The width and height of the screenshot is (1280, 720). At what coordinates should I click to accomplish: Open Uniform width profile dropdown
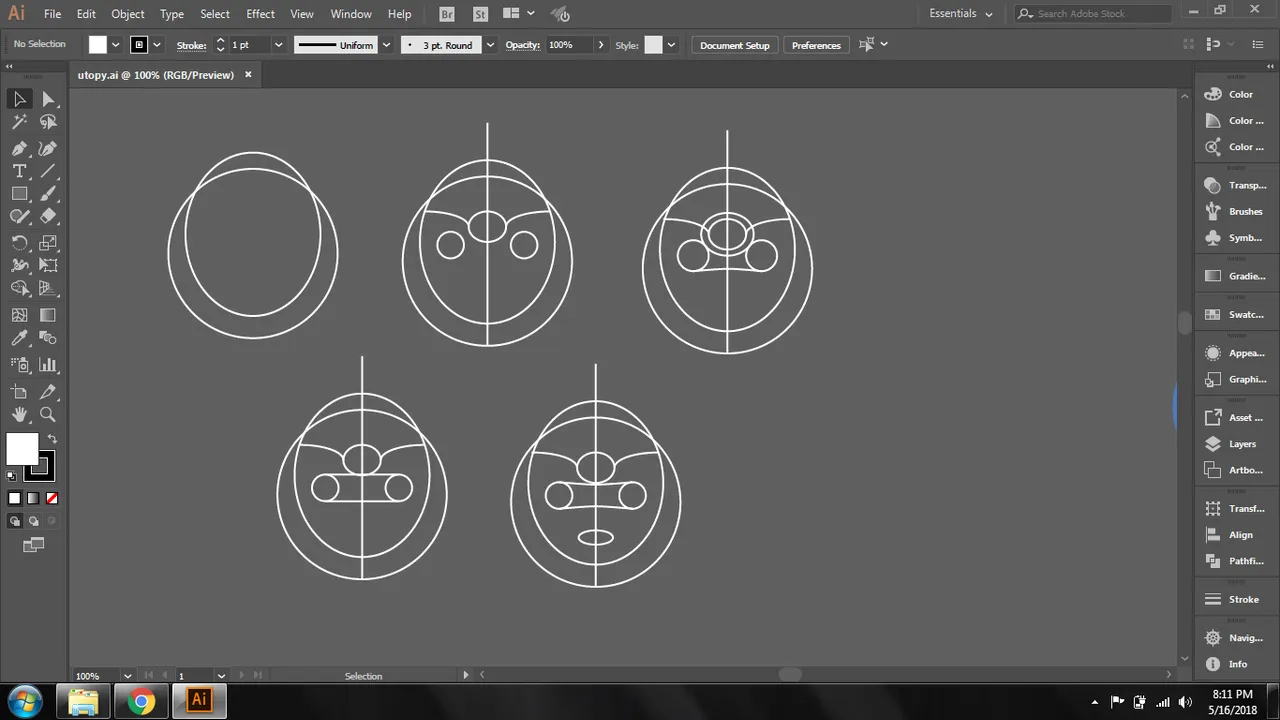pyautogui.click(x=386, y=45)
